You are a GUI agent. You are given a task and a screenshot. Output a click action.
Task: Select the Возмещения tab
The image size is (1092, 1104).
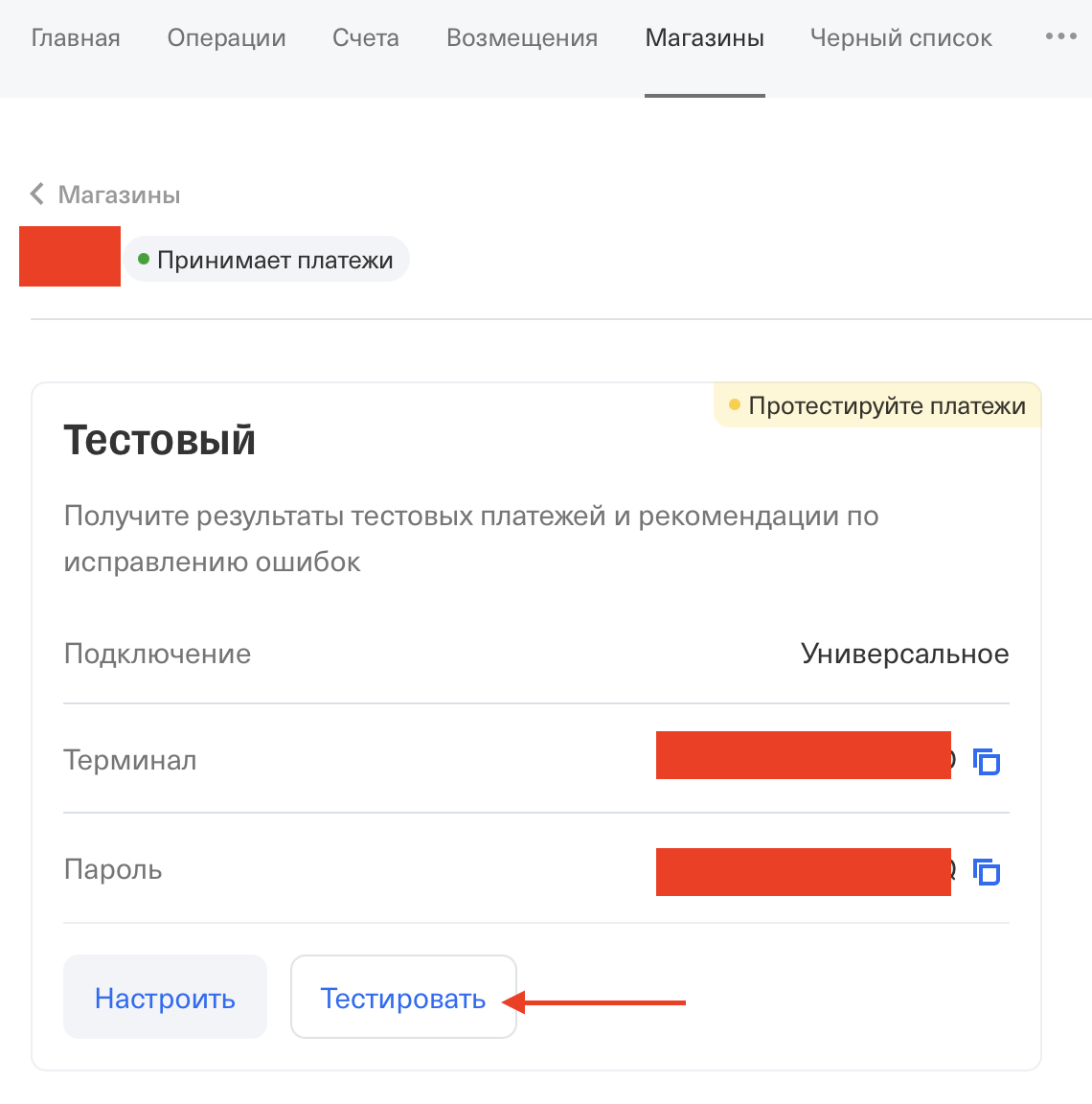coord(522,38)
